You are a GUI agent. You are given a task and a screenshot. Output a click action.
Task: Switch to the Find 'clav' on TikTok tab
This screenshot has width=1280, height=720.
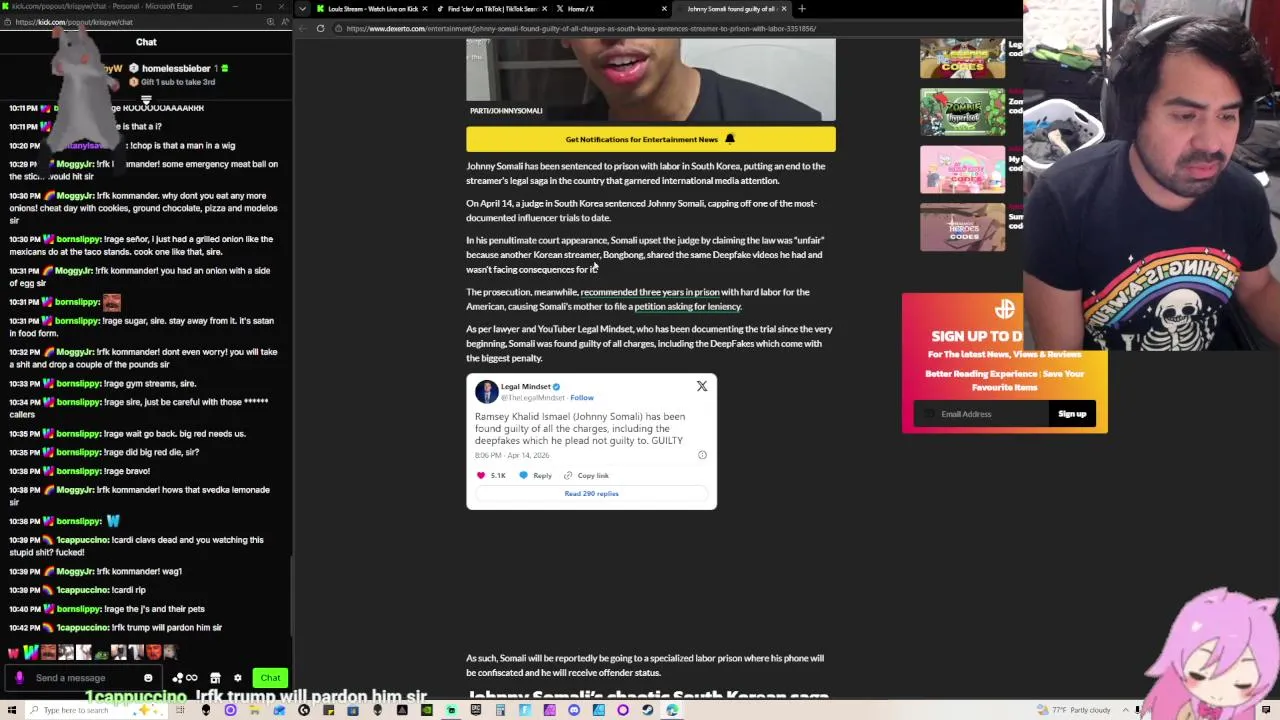coord(492,9)
